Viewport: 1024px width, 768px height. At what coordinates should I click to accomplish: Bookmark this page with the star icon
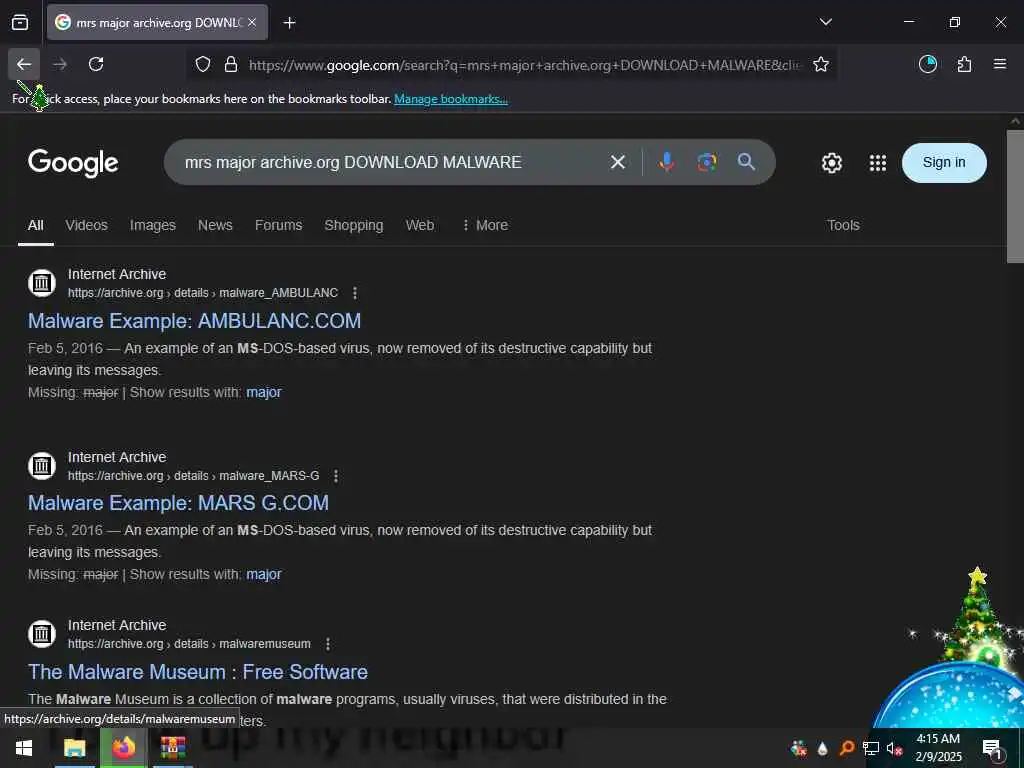821,64
